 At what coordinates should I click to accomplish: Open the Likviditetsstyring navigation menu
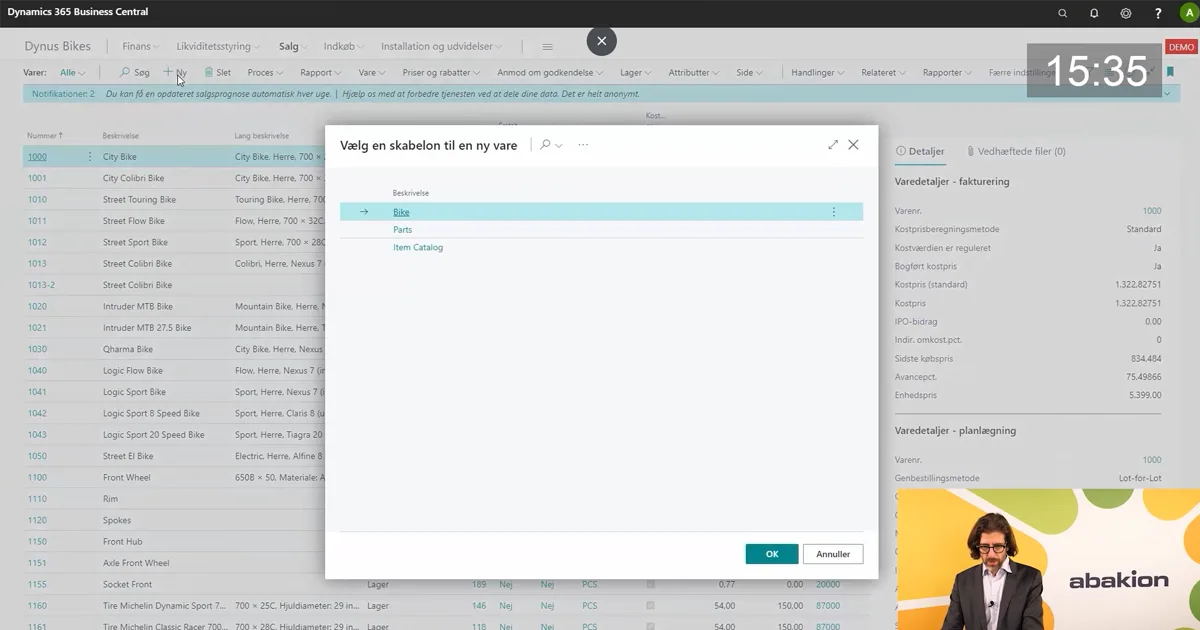coord(219,47)
